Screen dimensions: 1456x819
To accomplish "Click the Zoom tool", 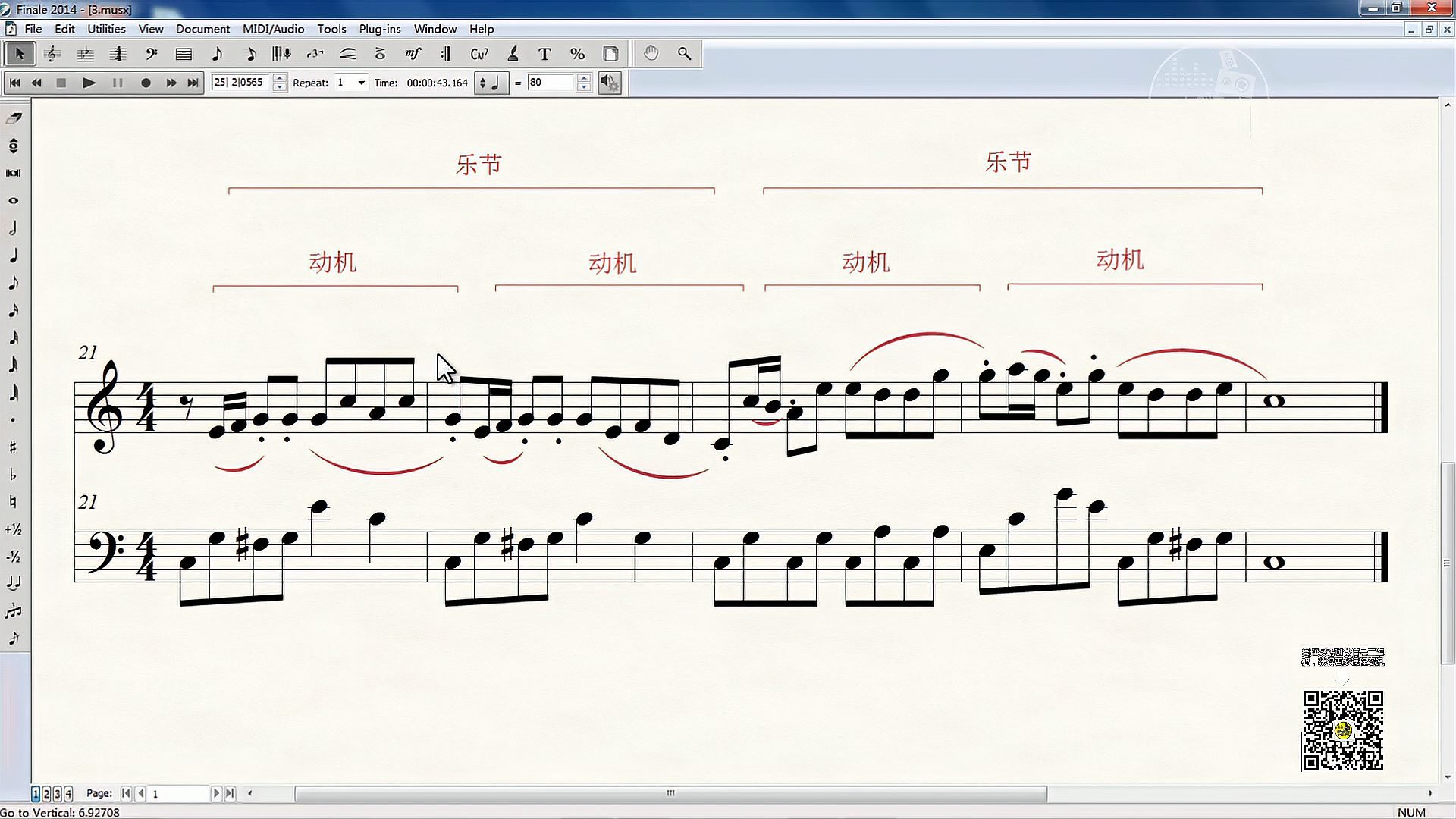I will click(x=684, y=53).
